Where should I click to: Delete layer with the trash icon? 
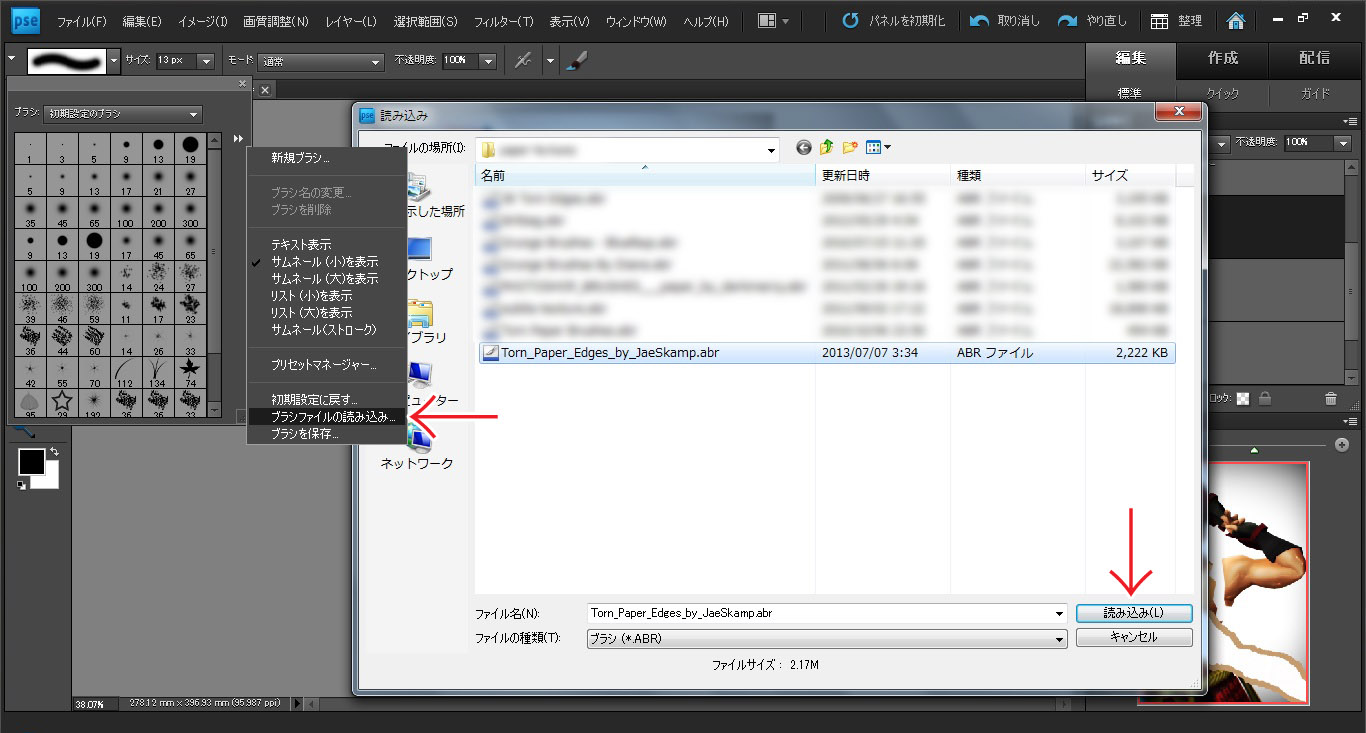(1330, 398)
